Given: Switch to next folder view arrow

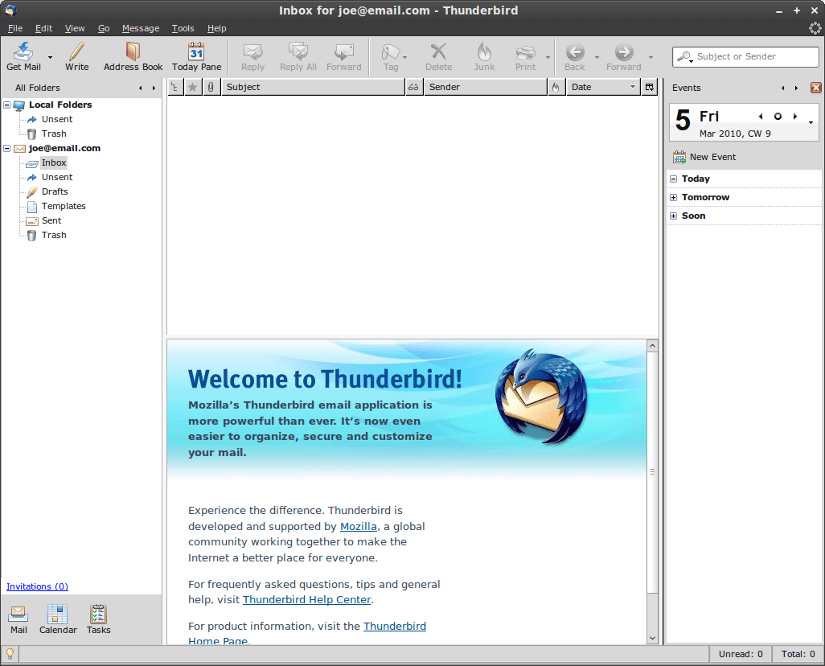Looking at the screenshot, I should pos(154,88).
